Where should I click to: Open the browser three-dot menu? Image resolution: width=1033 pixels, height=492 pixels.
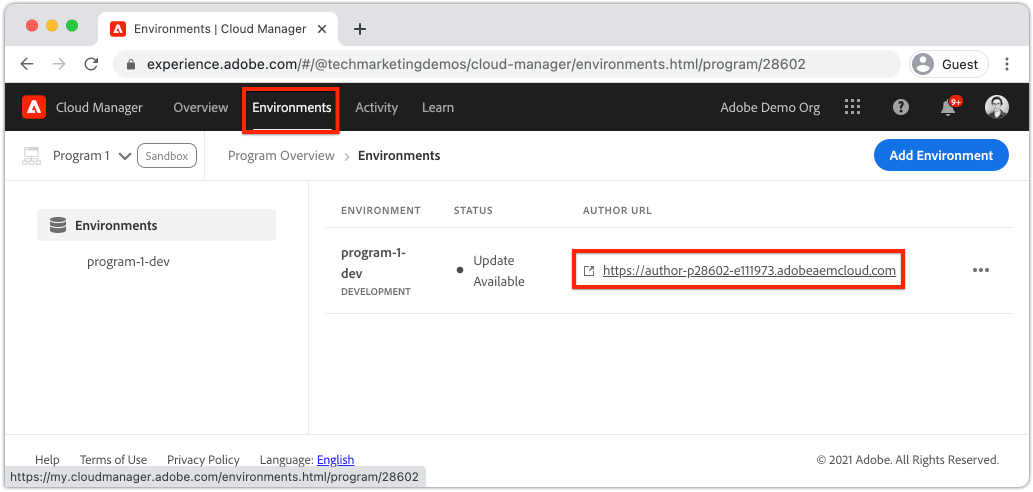[1007, 65]
